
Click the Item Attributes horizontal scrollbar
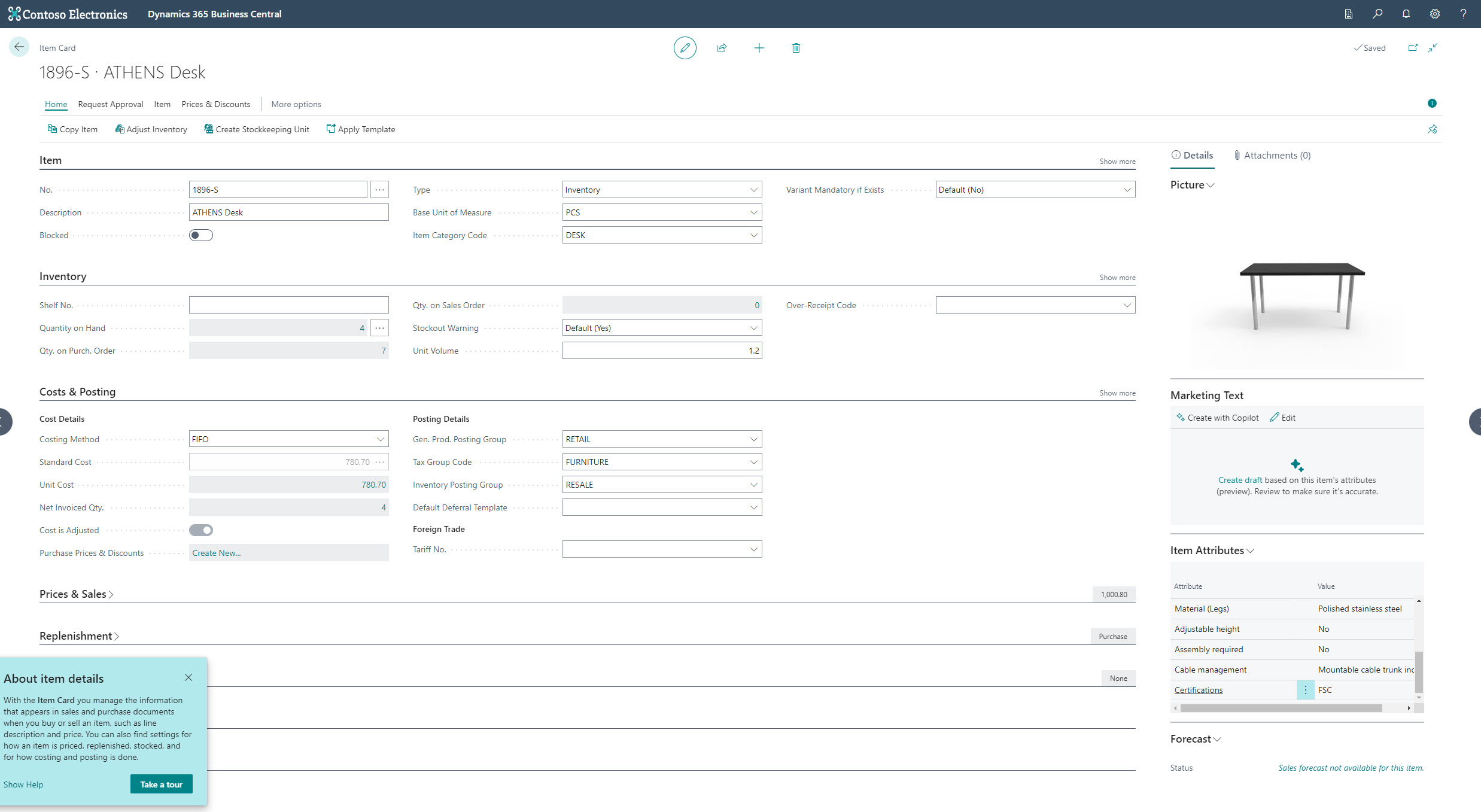1281,708
